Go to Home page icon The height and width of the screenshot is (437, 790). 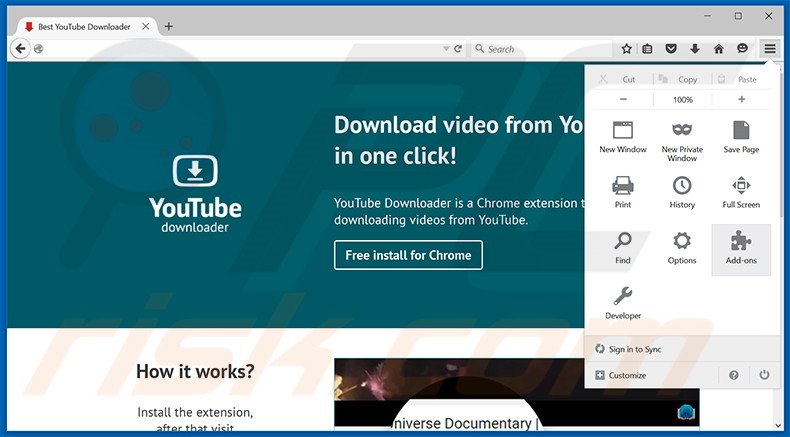[x=718, y=49]
